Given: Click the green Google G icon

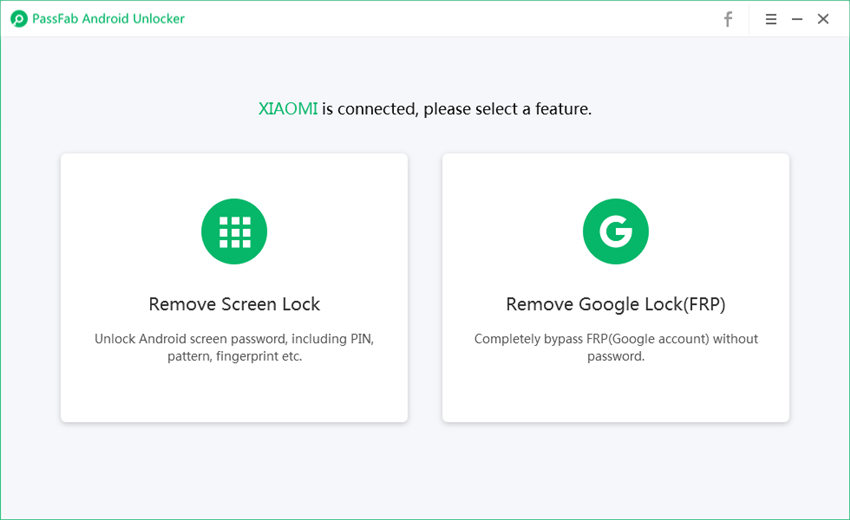Looking at the screenshot, I should [616, 232].
